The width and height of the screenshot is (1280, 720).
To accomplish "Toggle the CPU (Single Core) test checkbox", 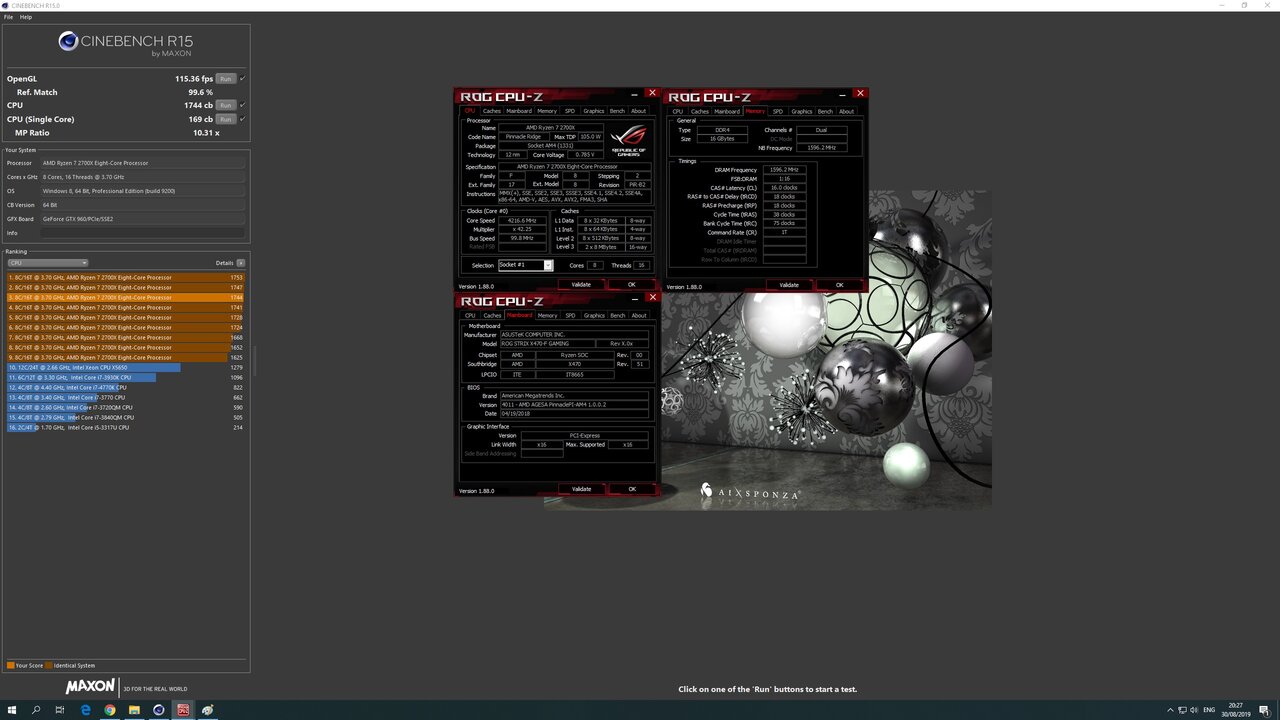I will [x=243, y=119].
